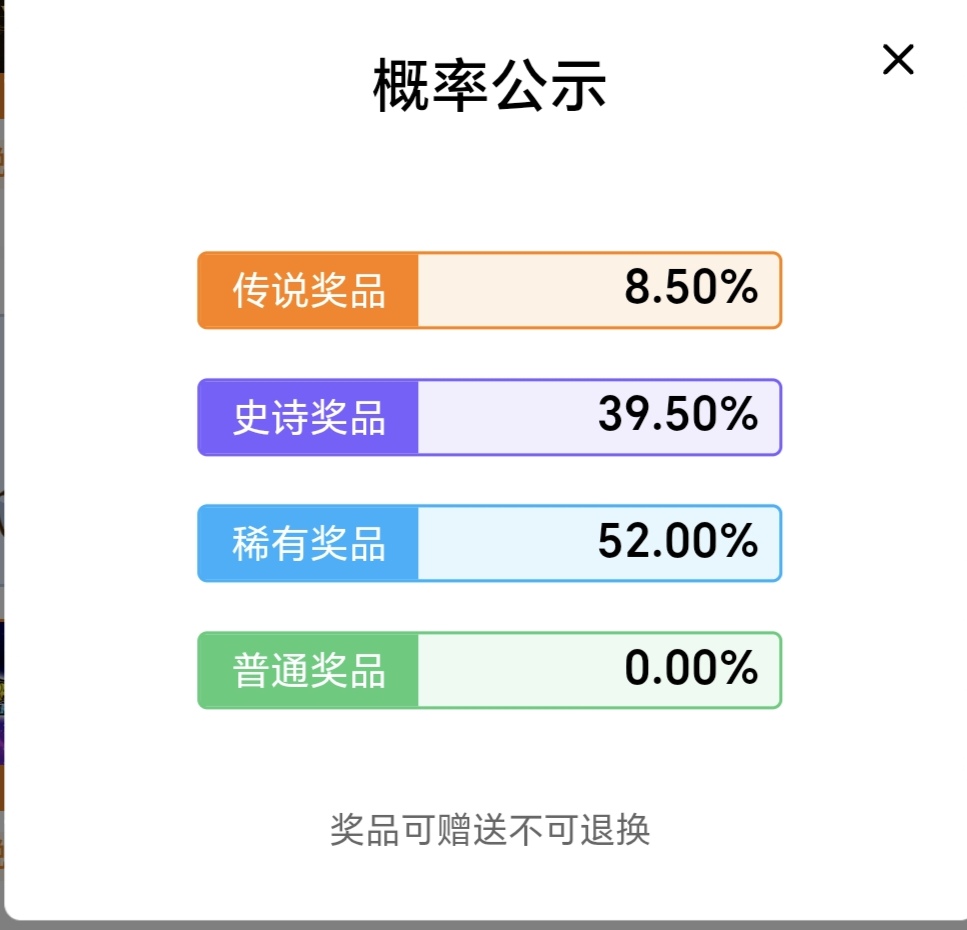967x930 pixels.
Task: Click blank space between 普通奖品 row and footer note
Action: (490, 760)
